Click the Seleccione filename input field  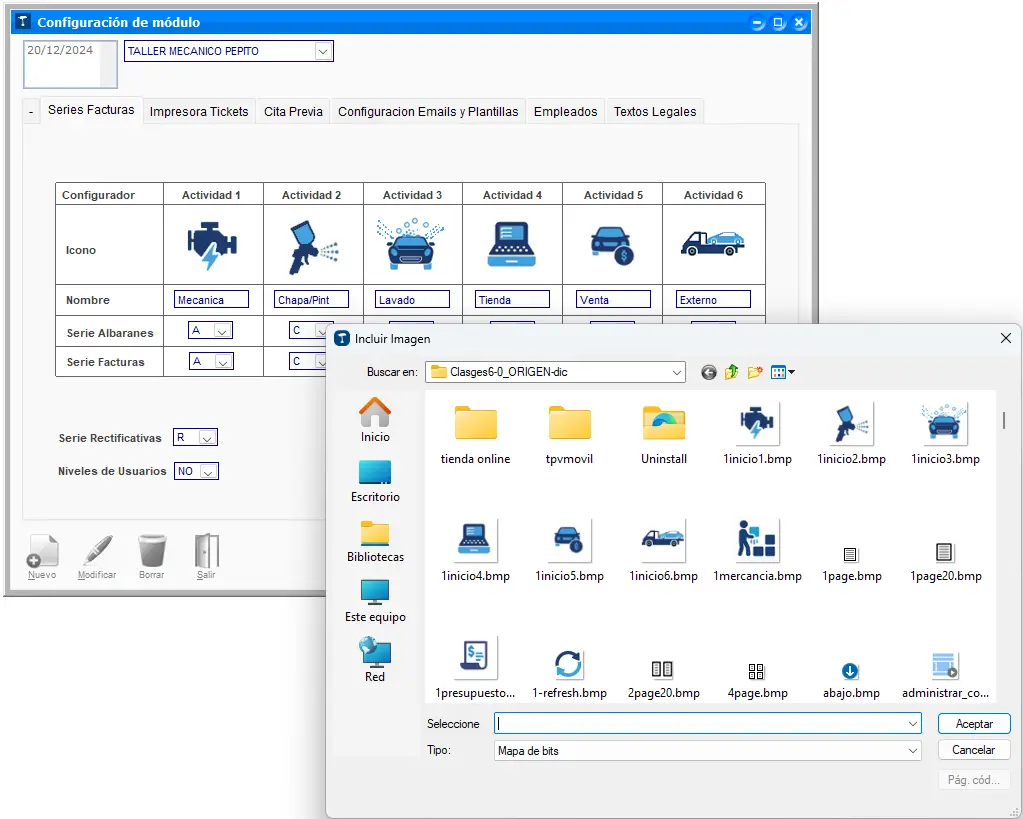tap(700, 723)
